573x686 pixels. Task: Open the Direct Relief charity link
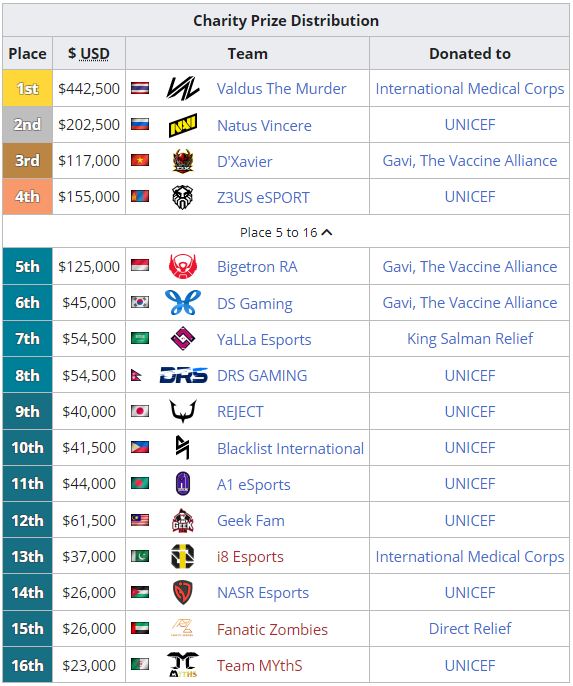[470, 629]
